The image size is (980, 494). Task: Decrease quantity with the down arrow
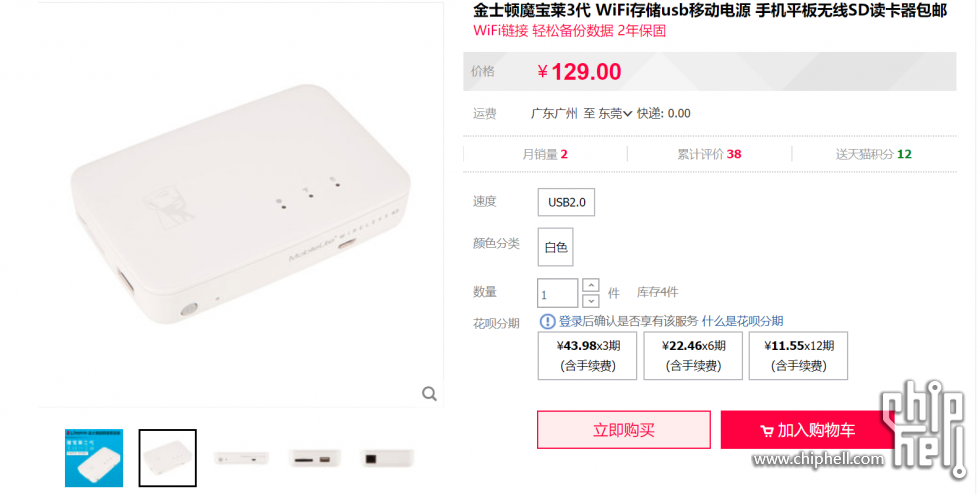(x=591, y=301)
